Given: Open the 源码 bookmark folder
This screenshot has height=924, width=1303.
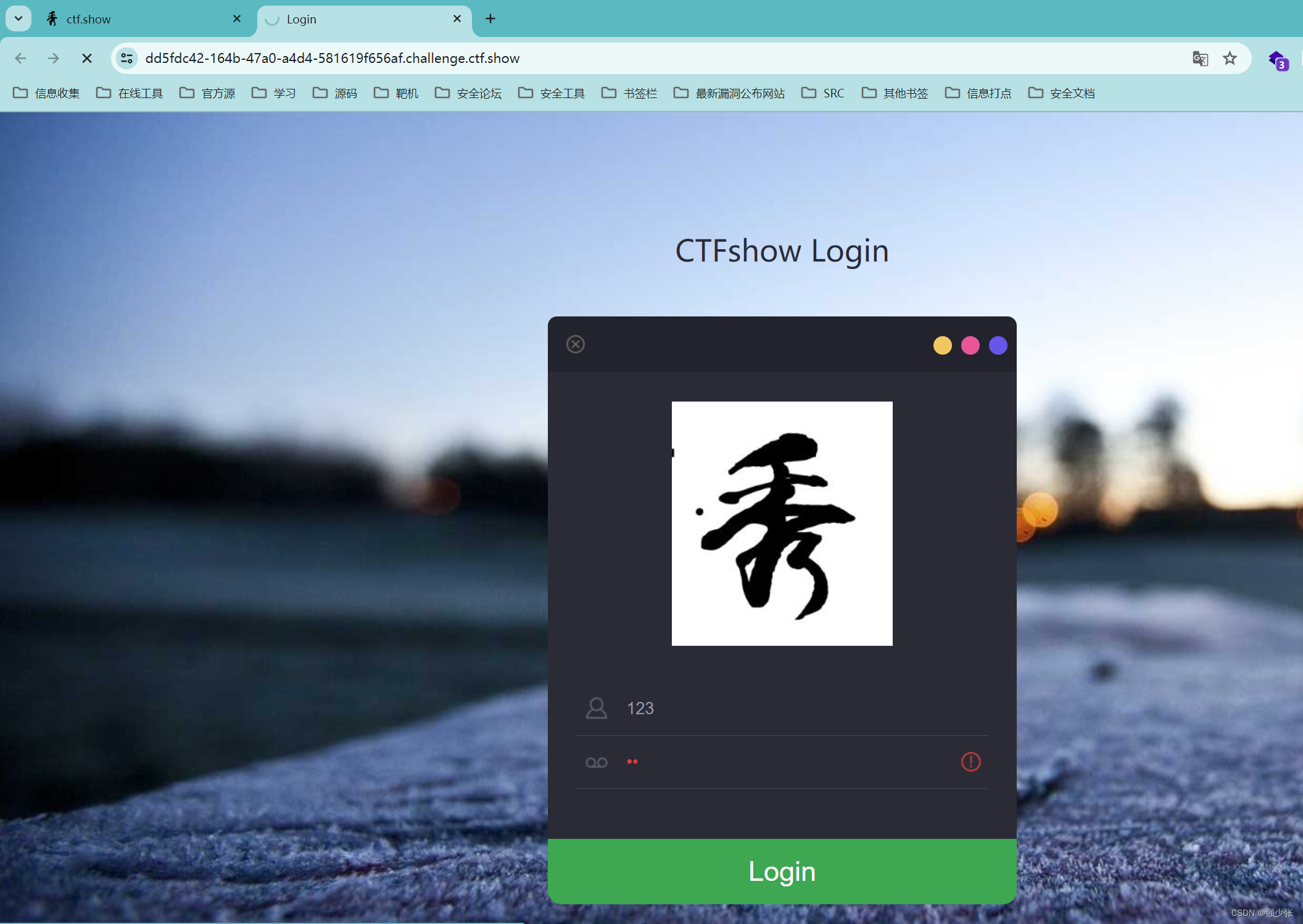Looking at the screenshot, I should coord(335,93).
